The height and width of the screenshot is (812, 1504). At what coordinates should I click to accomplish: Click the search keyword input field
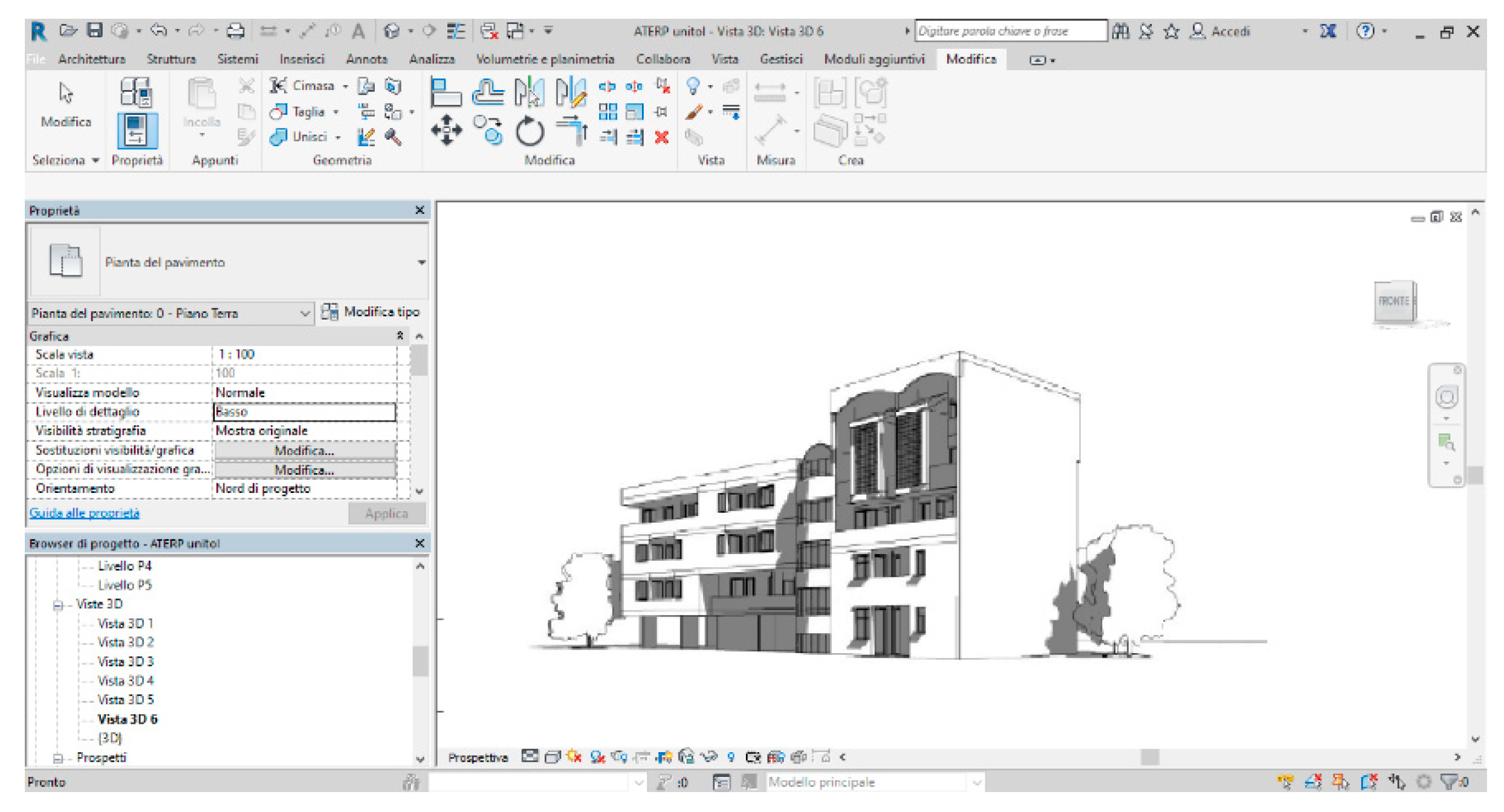point(1010,31)
